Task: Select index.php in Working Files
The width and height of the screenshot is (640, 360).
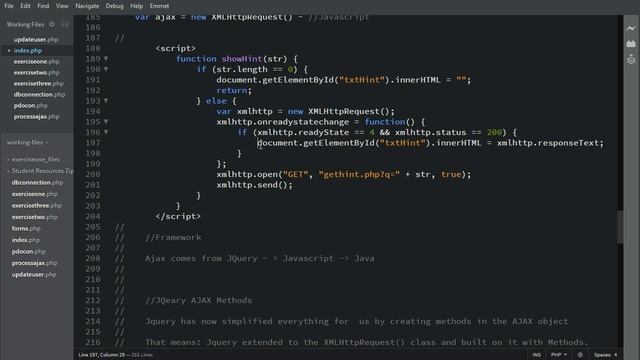Action: tap(28, 51)
